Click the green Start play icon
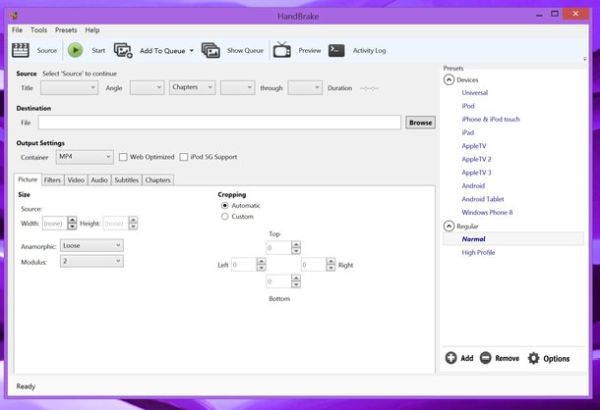Screen dimensions: 600x410 point(75,50)
